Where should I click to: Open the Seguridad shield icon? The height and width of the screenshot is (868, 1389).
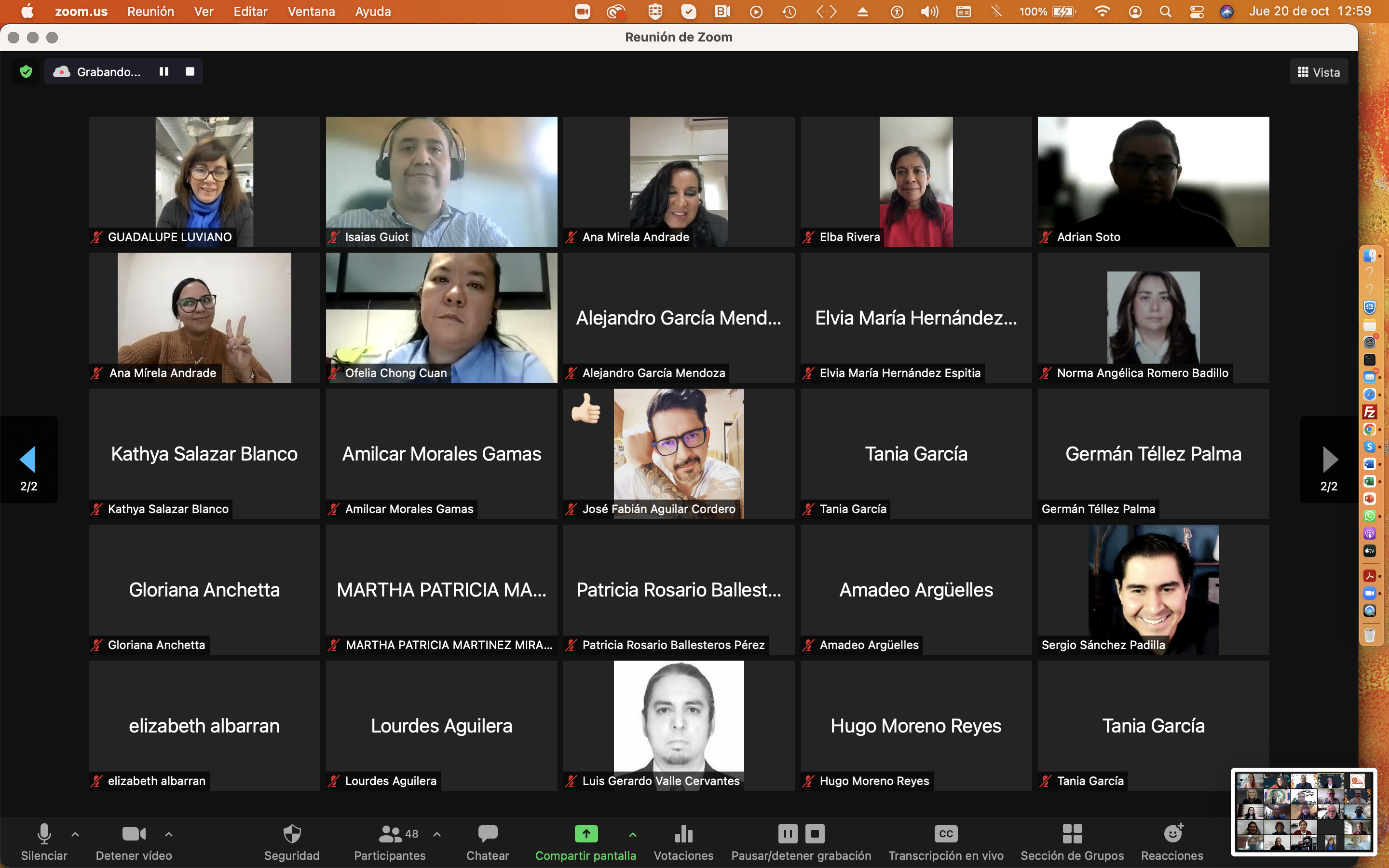click(x=292, y=834)
